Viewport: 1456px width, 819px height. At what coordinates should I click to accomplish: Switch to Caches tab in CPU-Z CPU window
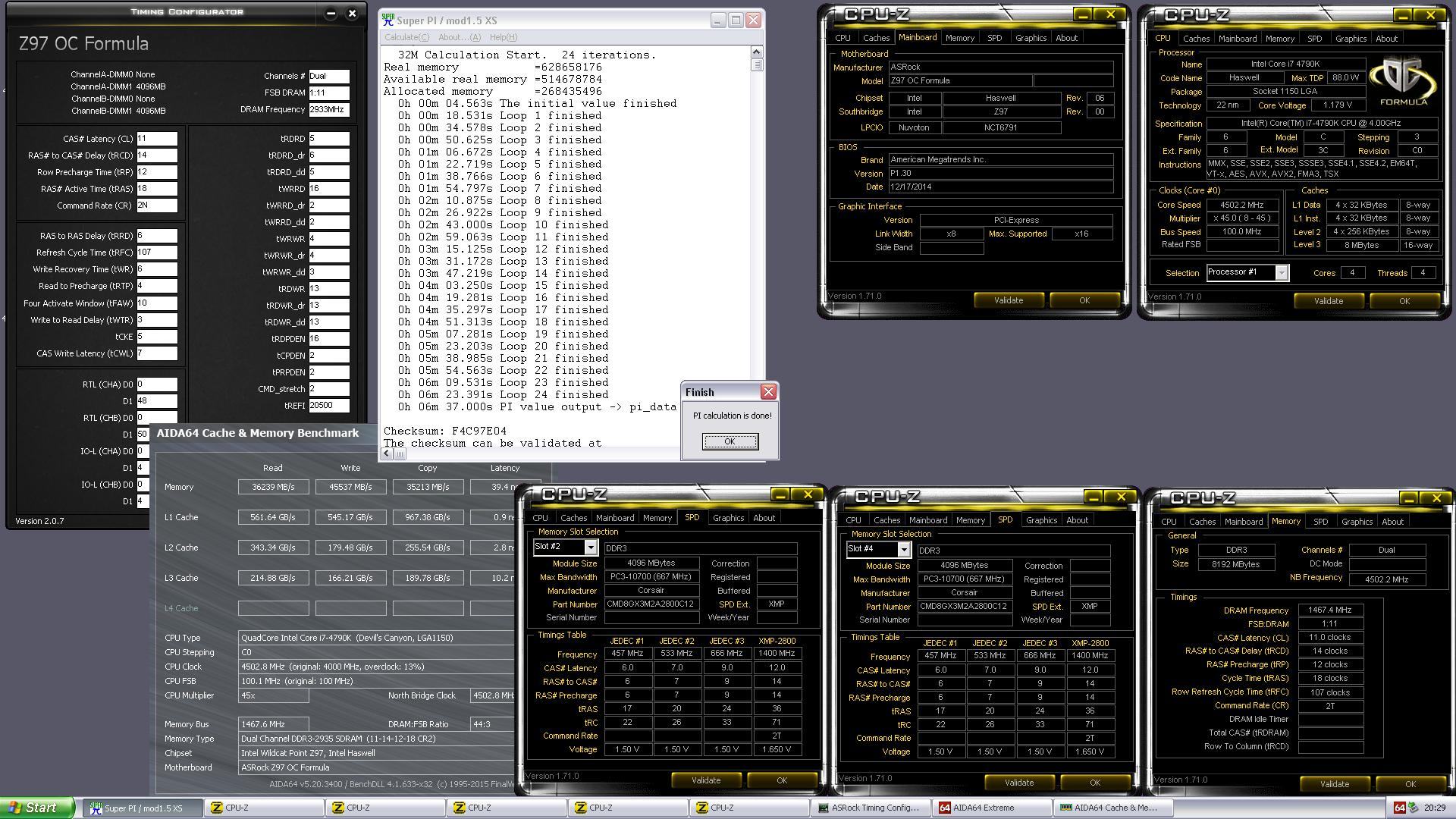point(1196,39)
